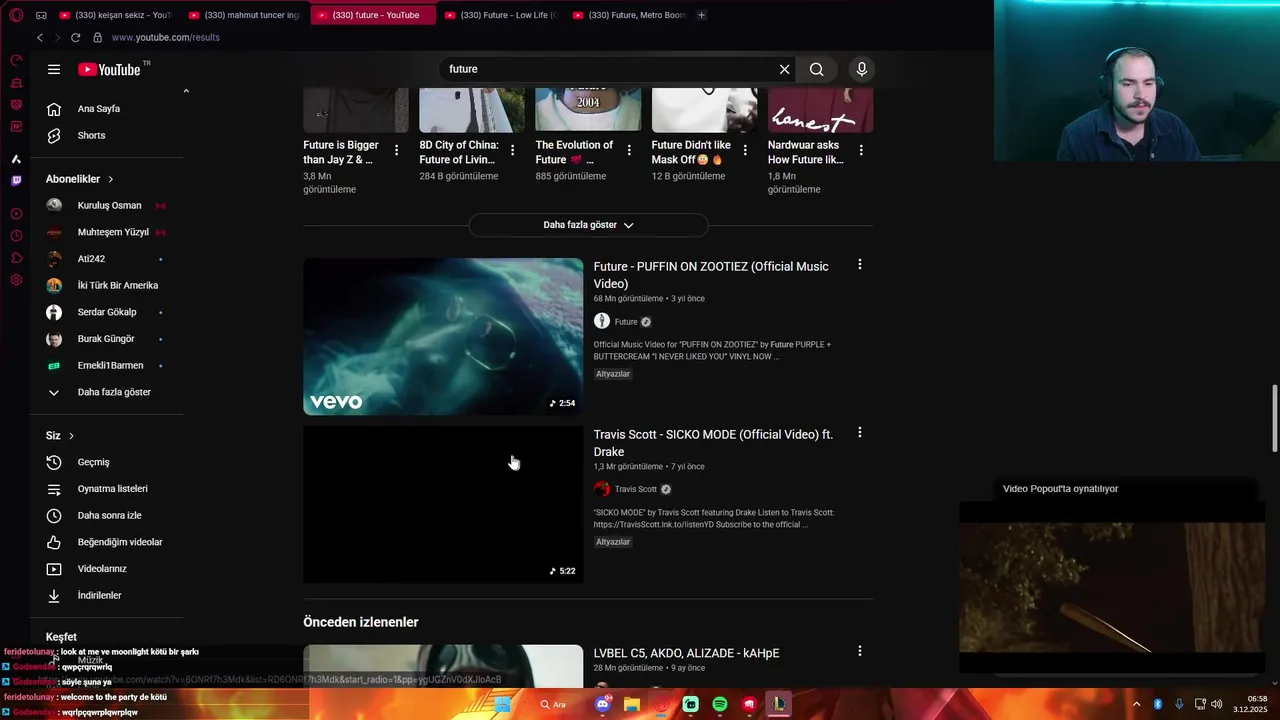Image resolution: width=1280 pixels, height=720 pixels.
Task: Open the three-dot menu for SICKO MODE
Action: tap(859, 433)
